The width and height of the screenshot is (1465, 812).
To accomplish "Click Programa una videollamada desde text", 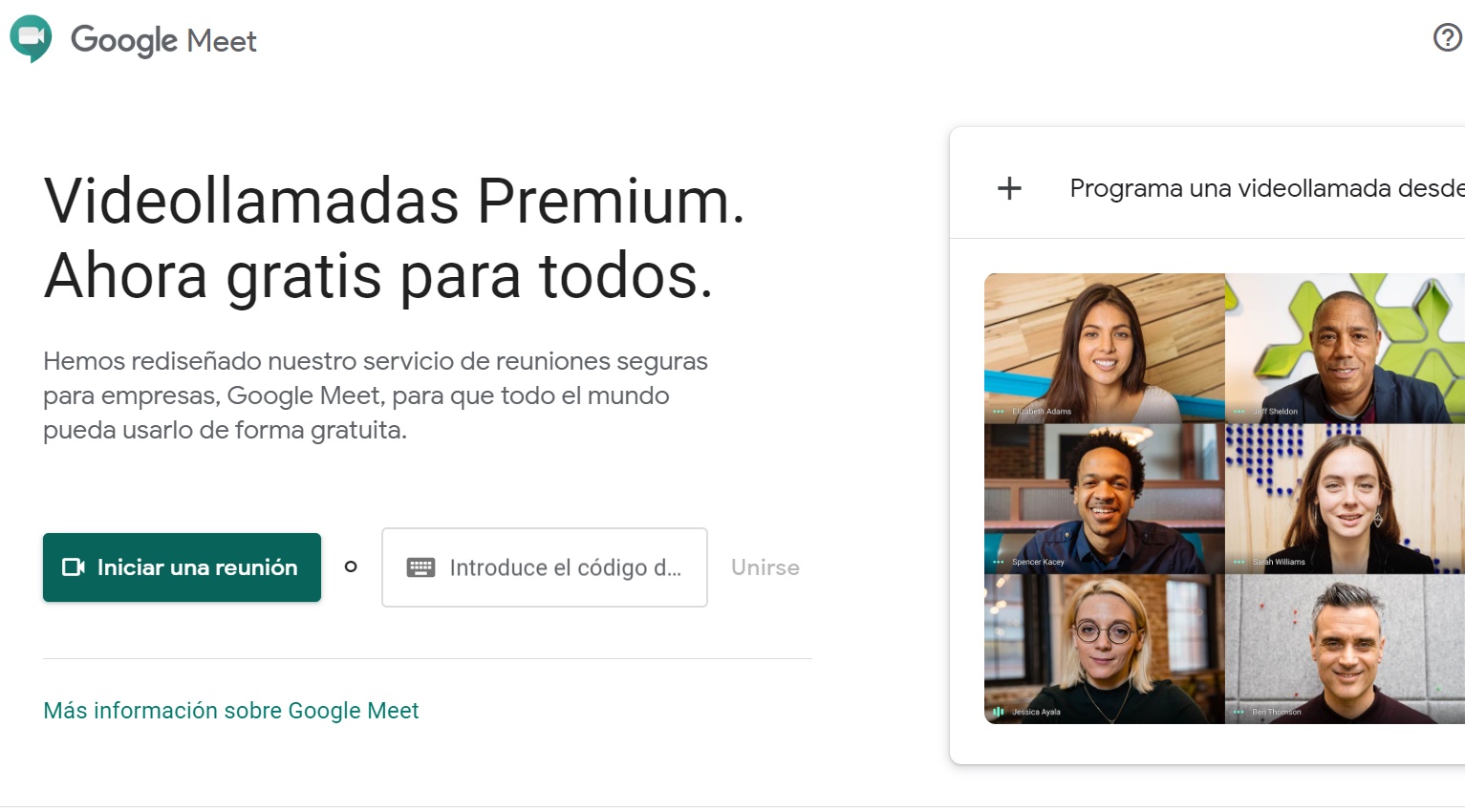I will click(x=1267, y=188).
